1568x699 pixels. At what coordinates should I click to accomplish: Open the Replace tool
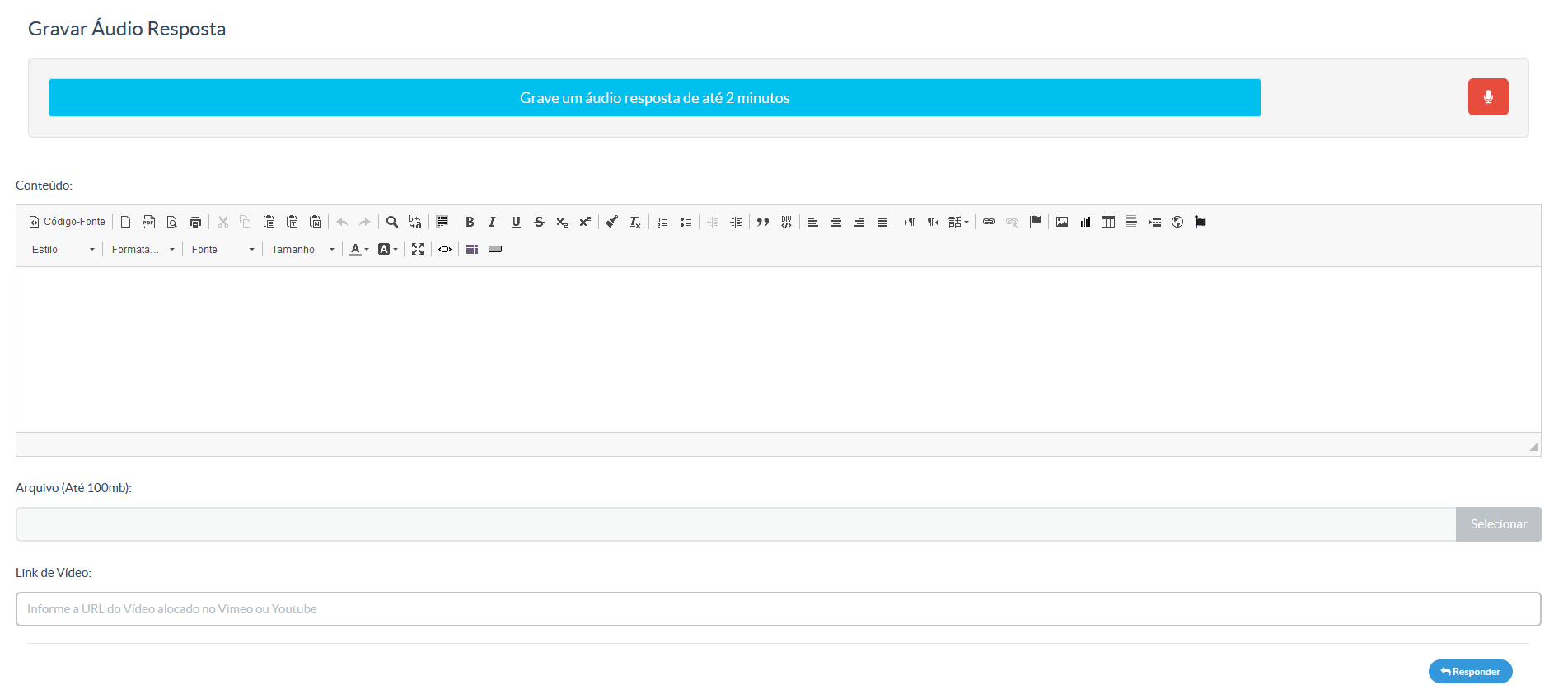pyautogui.click(x=415, y=222)
